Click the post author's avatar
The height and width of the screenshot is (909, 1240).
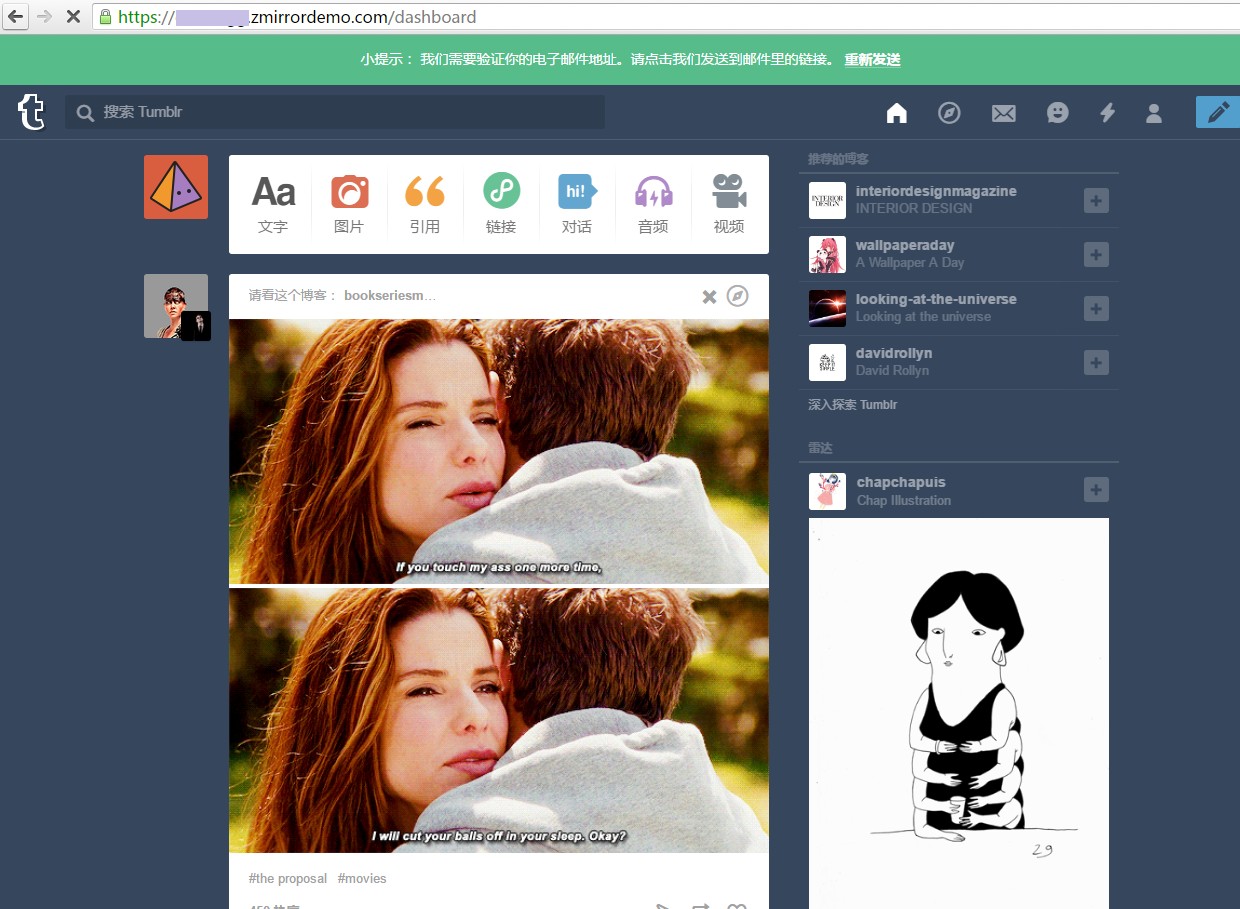click(176, 306)
